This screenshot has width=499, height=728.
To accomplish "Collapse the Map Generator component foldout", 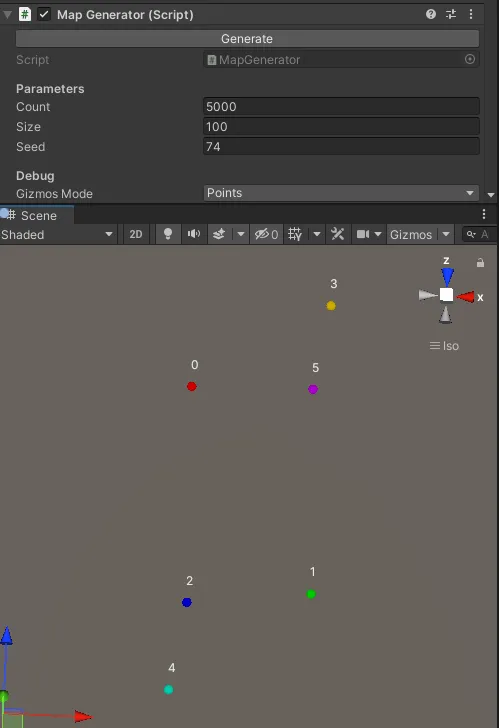I will pyautogui.click(x=7, y=14).
